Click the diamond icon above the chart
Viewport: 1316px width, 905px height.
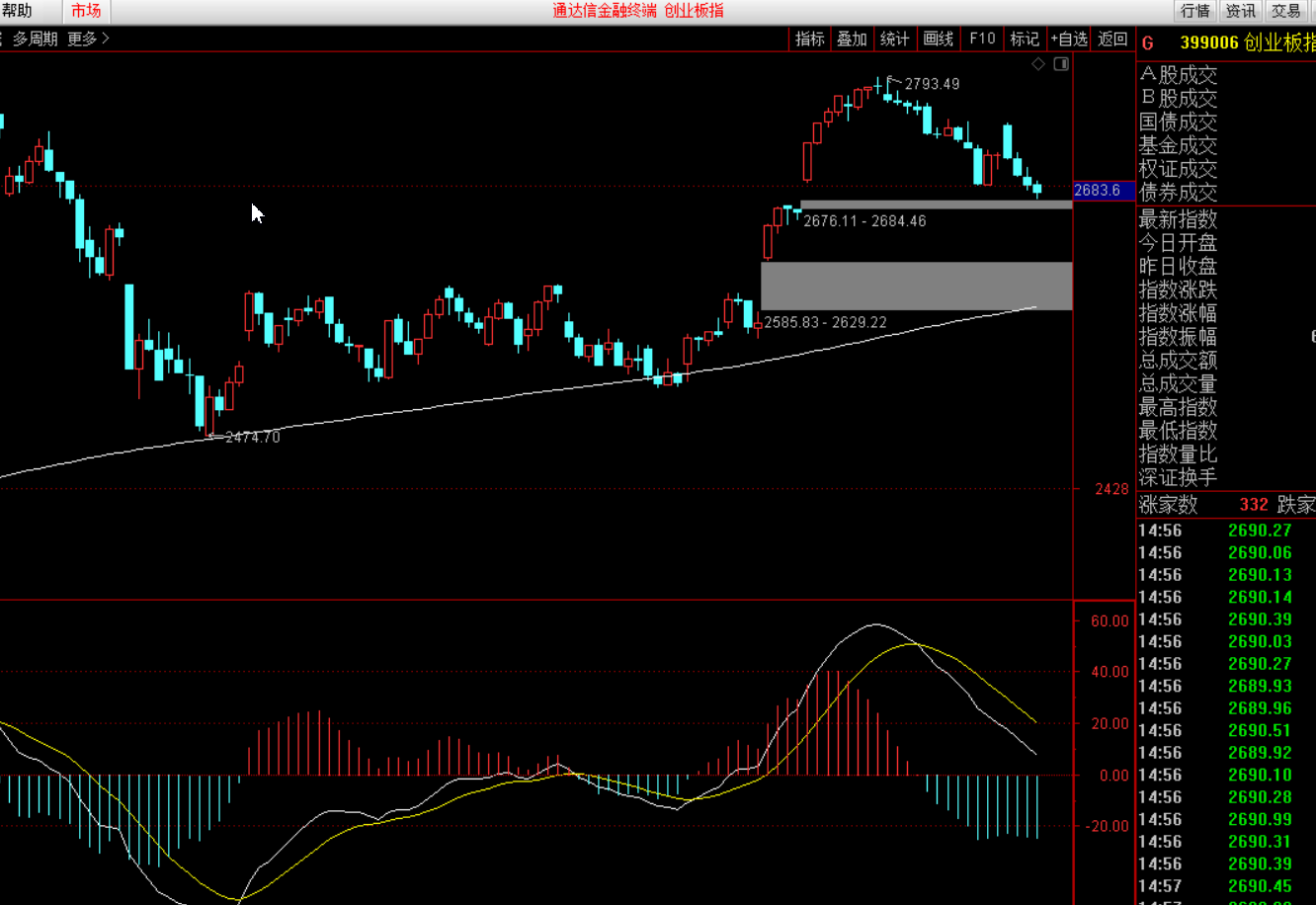click(1038, 64)
